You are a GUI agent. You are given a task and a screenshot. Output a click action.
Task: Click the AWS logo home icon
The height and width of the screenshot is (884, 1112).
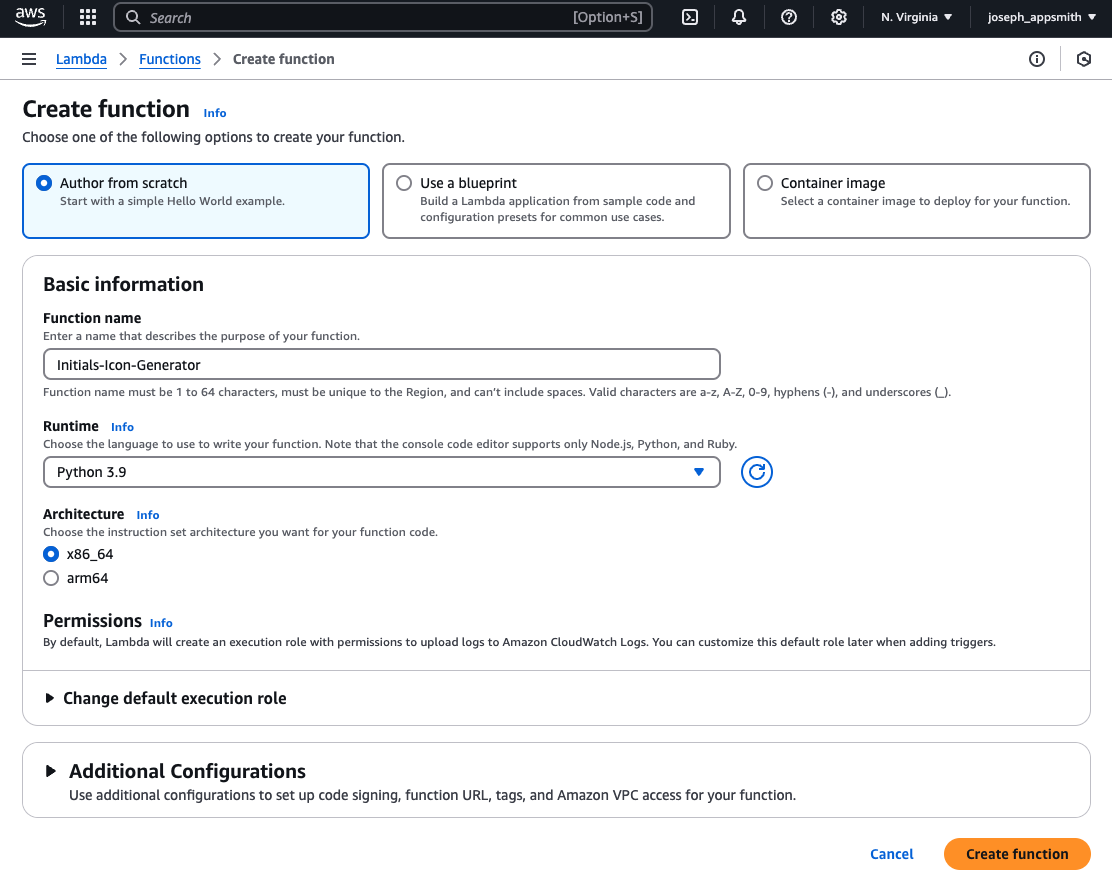(x=30, y=17)
